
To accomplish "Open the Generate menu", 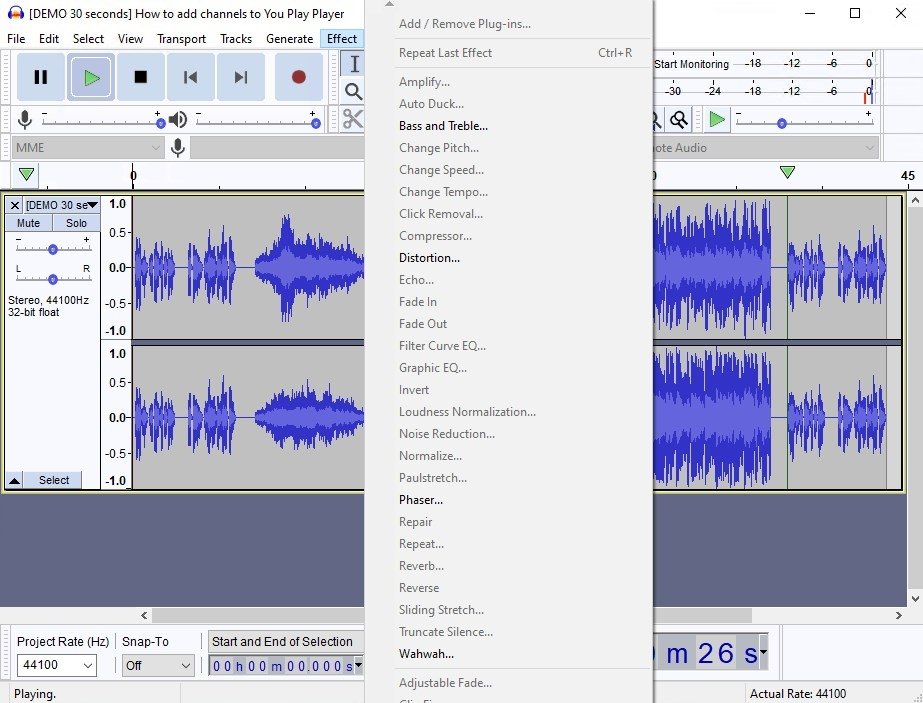I will click(x=290, y=39).
